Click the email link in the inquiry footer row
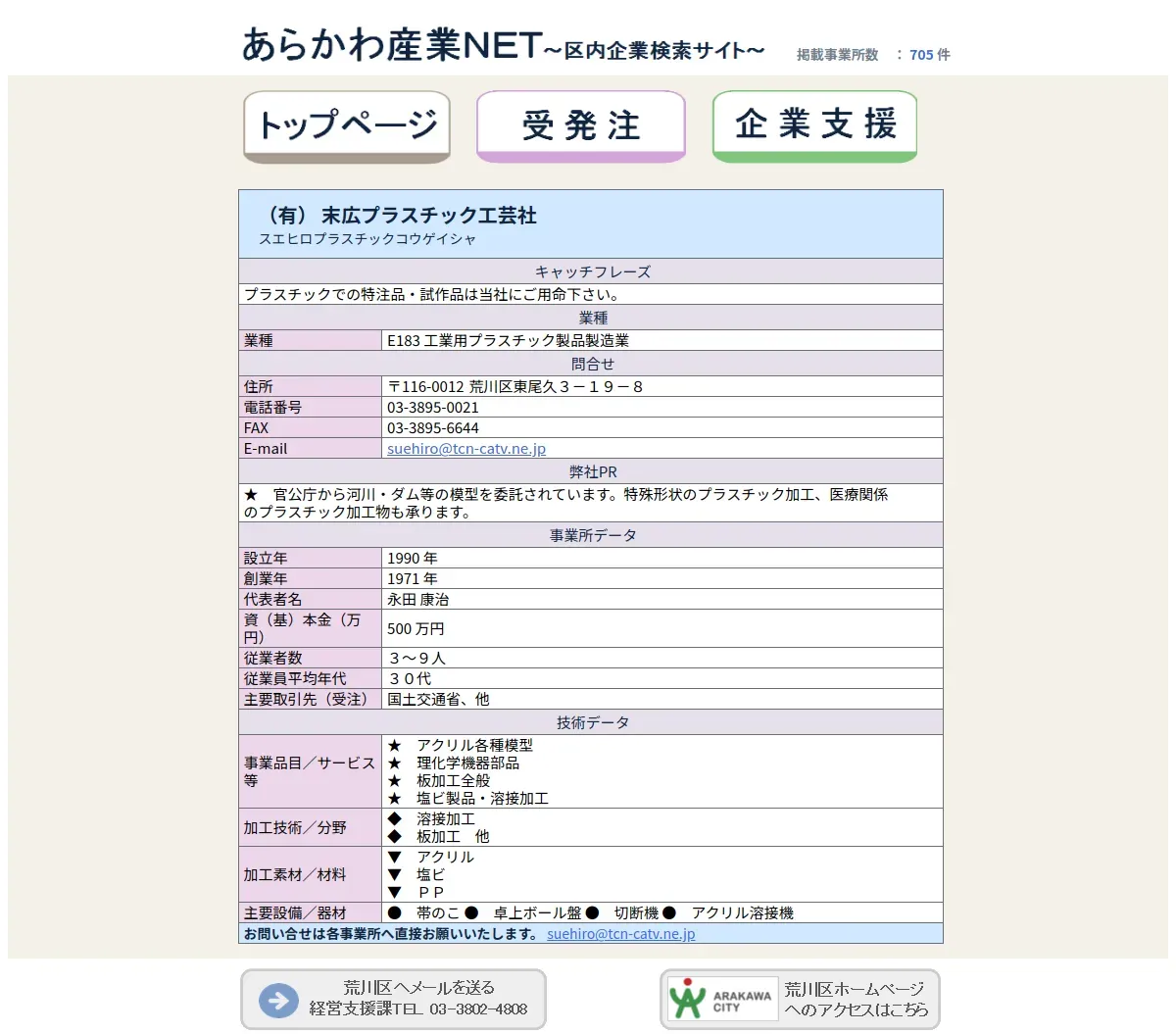 [621, 934]
